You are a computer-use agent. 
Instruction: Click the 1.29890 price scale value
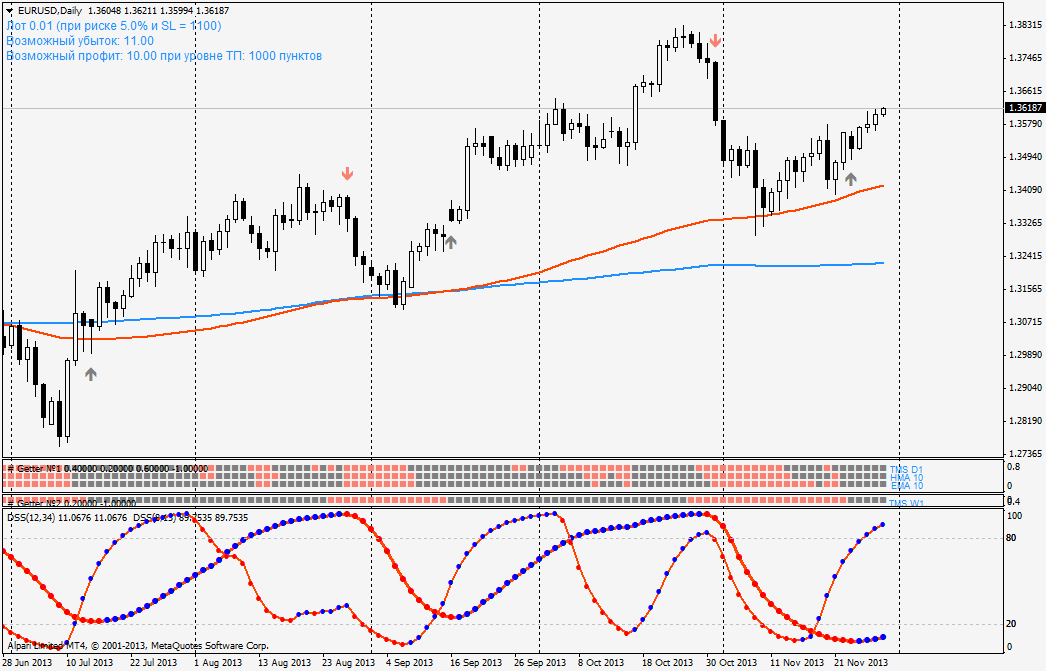click(x=1025, y=355)
